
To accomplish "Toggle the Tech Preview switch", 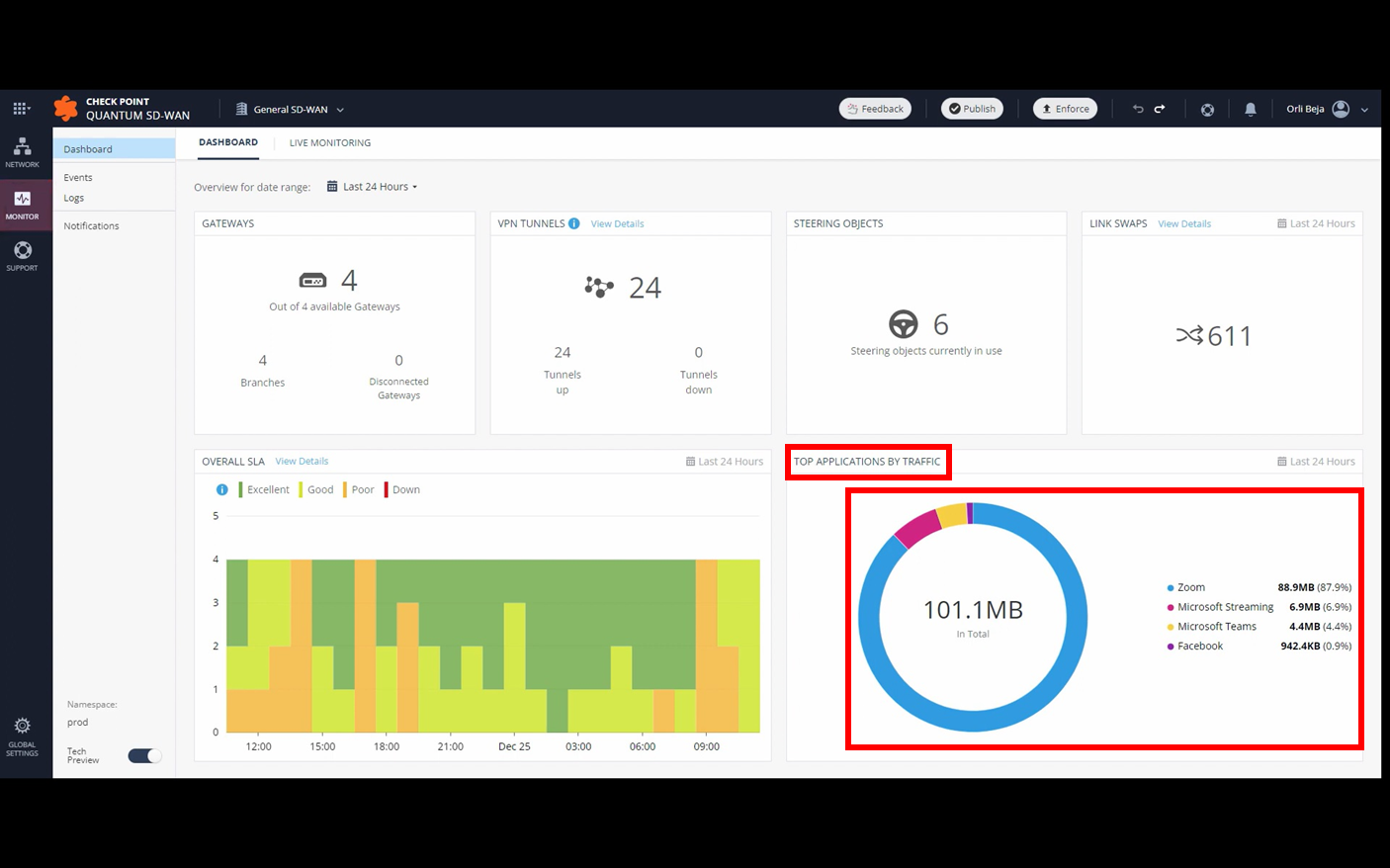I will click(144, 755).
